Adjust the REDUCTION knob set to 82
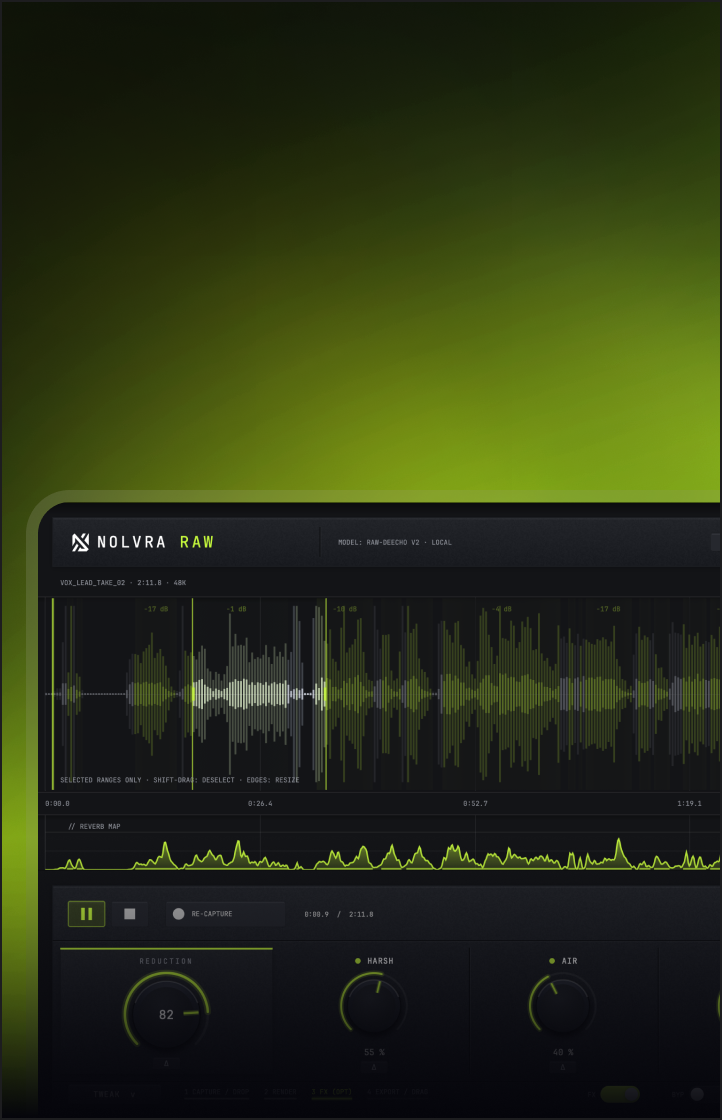This screenshot has height=1120, width=722. pyautogui.click(x=166, y=1013)
